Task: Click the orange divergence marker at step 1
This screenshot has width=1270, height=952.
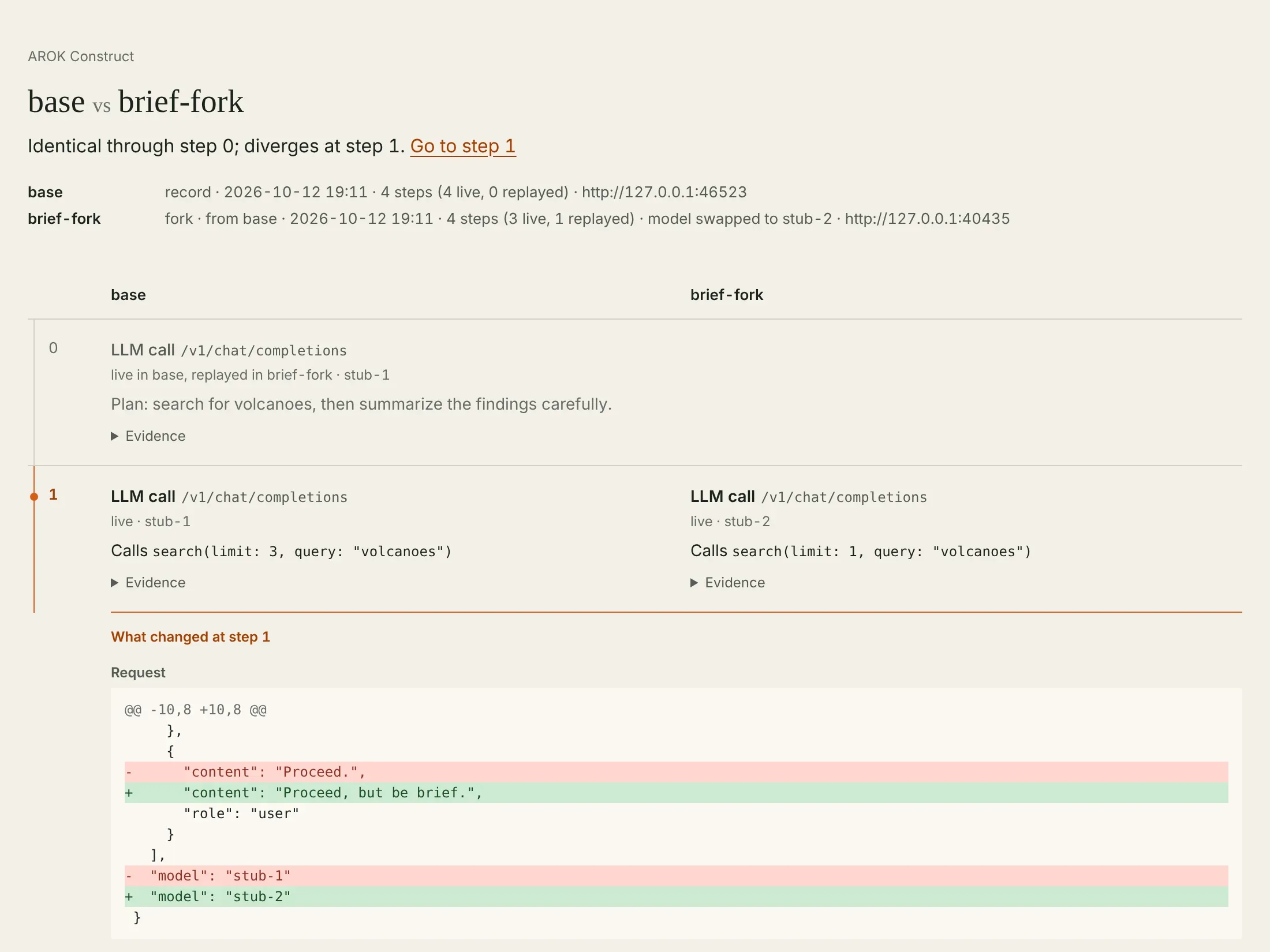Action: coord(34,496)
